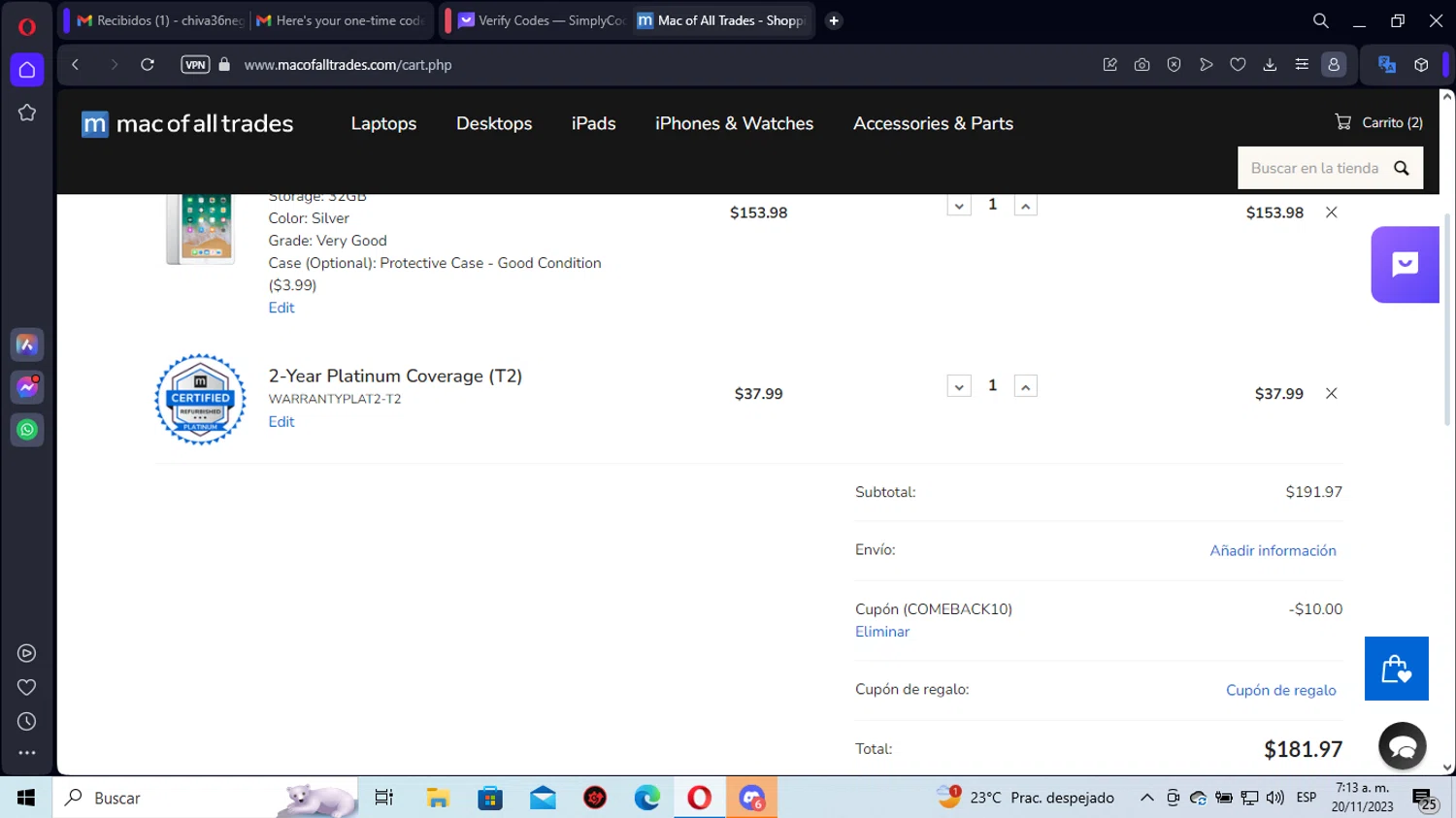Open Desktops menu
1456x818 pixels.
click(494, 123)
